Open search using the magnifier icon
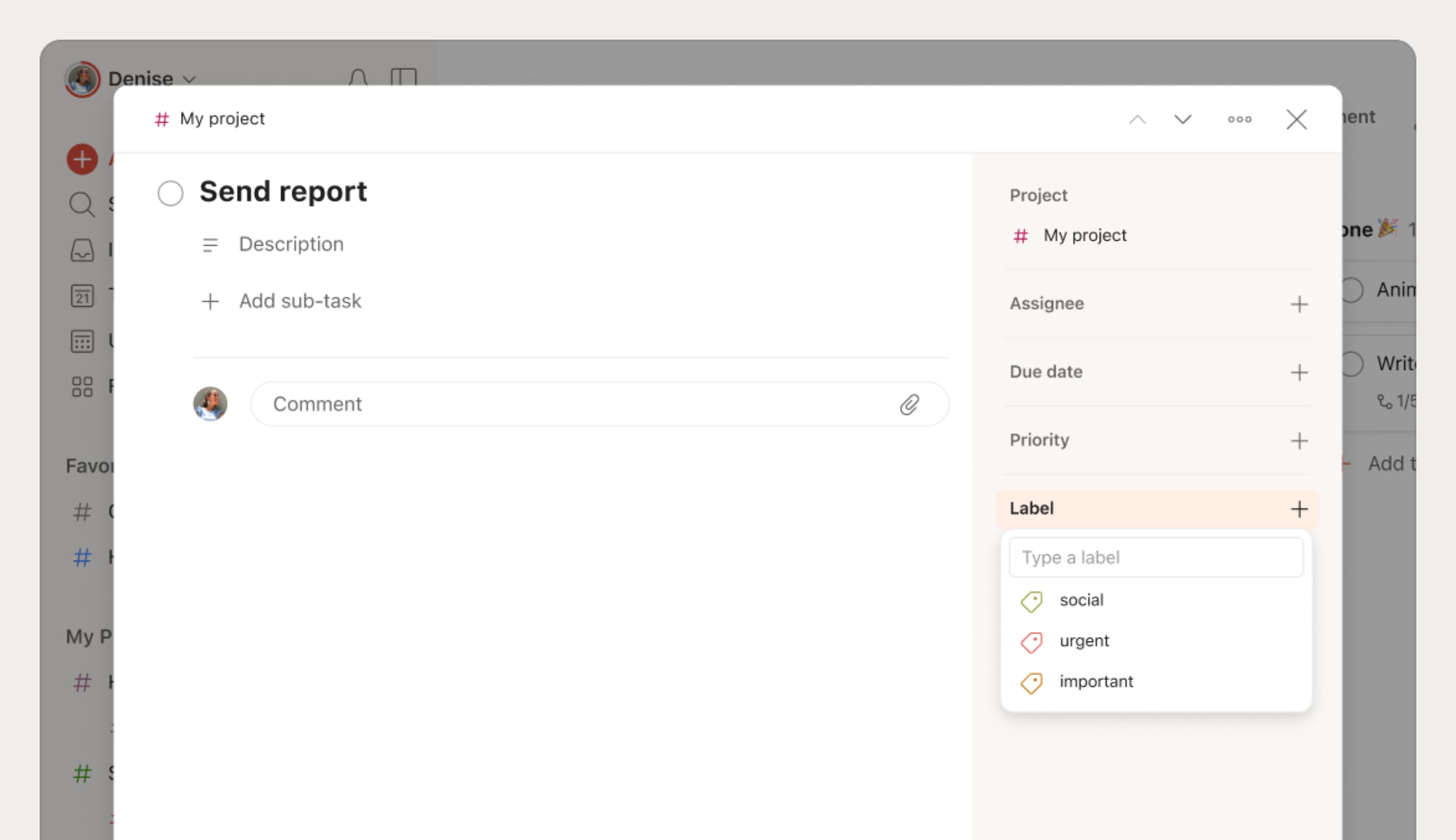1456x840 pixels. [x=83, y=204]
